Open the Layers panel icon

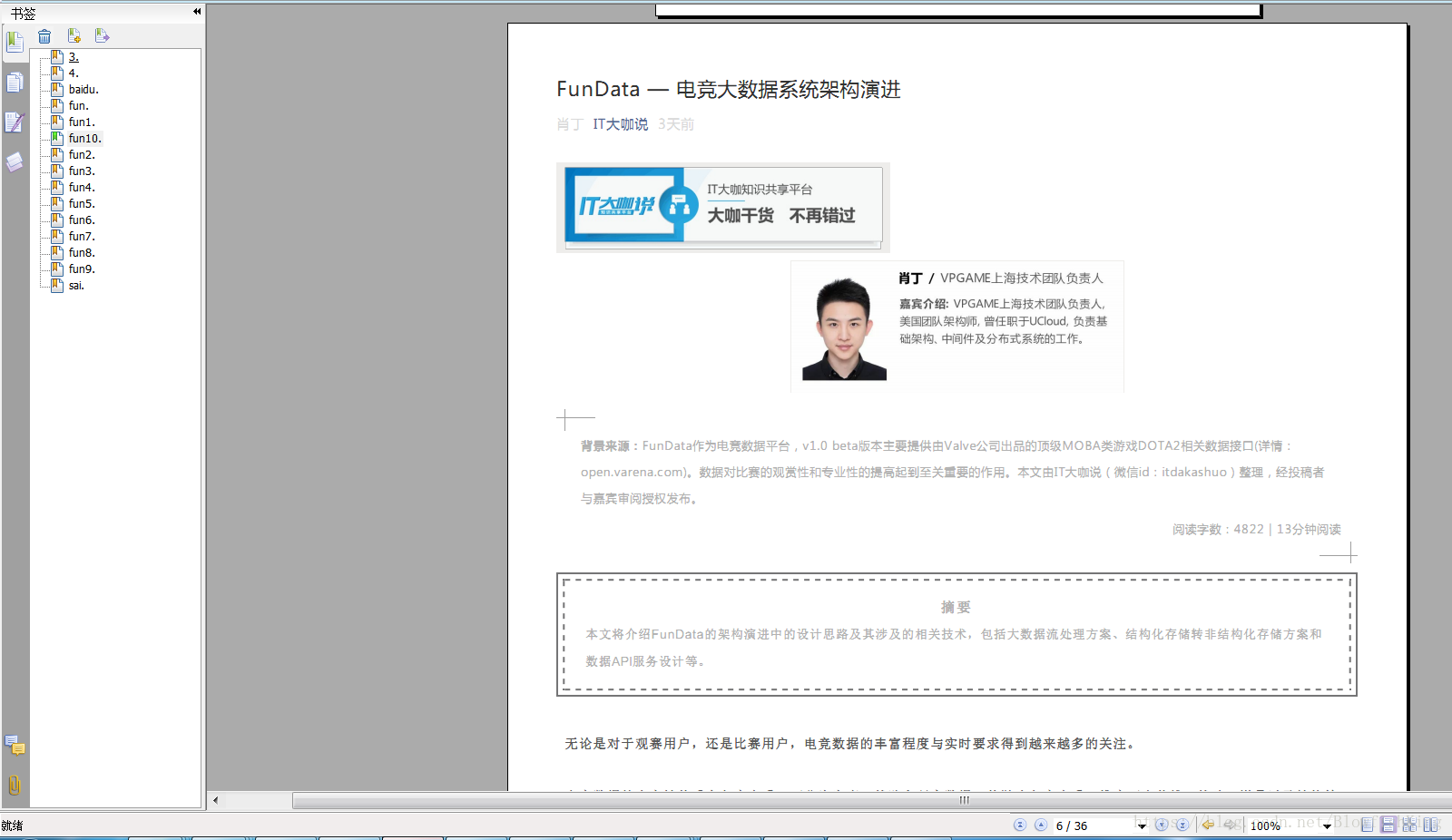click(x=15, y=161)
